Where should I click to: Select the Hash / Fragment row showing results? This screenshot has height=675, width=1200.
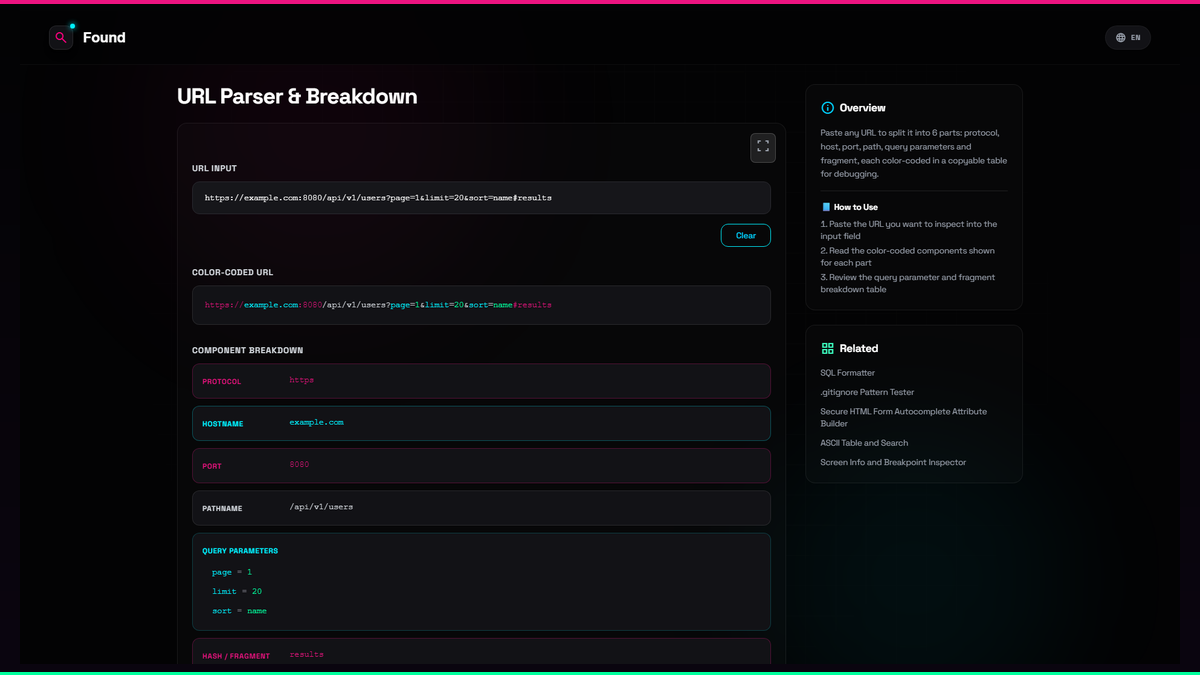click(x=481, y=652)
